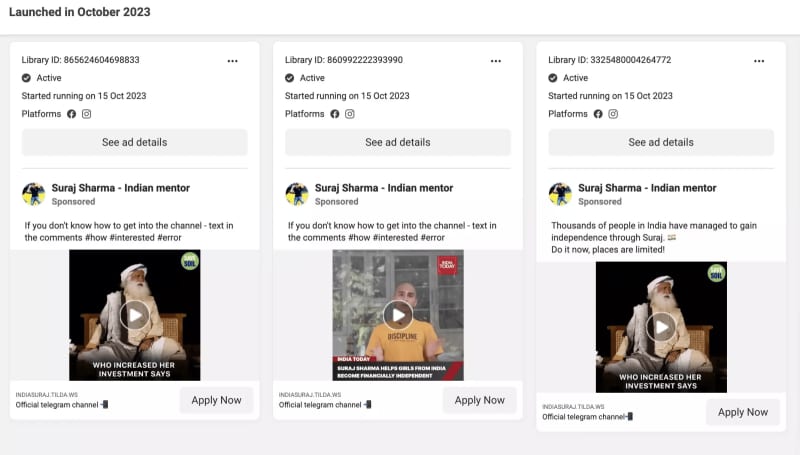800x455 pixels.
Task: Click Instagram platform icon on first ad
Action: pos(87,114)
